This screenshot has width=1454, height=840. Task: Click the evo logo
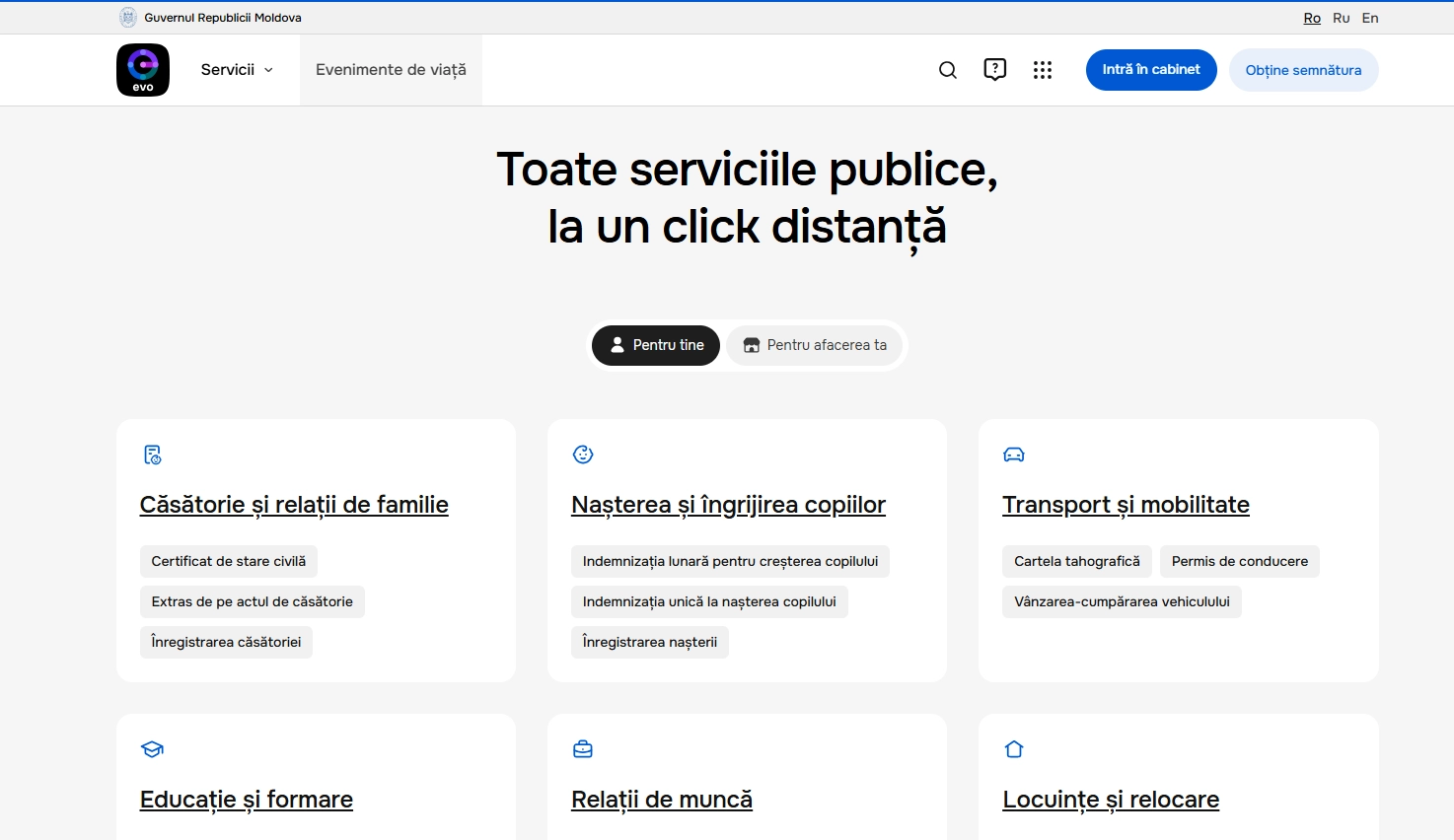142,69
